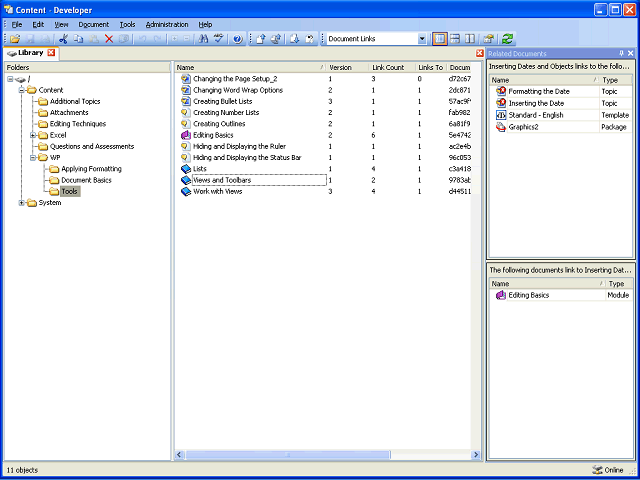The height and width of the screenshot is (480, 640).
Task: Click the Open folder toolbar icon
Action: tap(15, 39)
